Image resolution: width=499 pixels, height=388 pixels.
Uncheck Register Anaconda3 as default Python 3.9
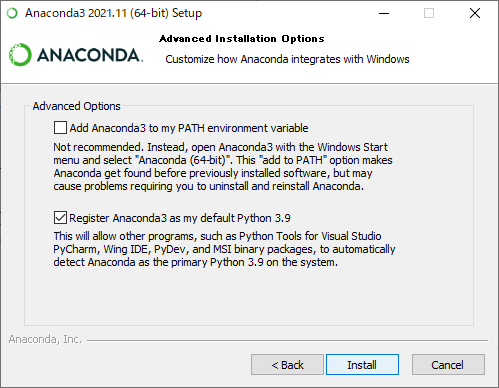(x=60, y=218)
